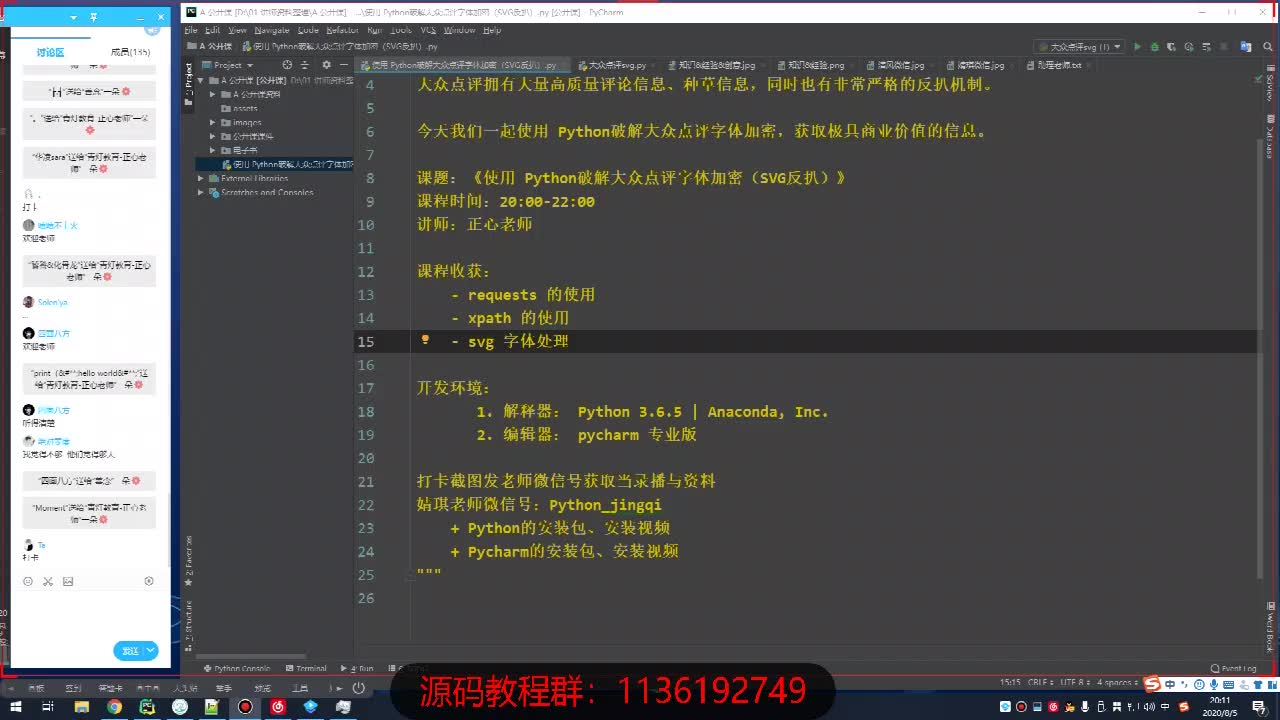Click the lightbulb intention icon on line 15
This screenshot has width=1280, height=720.
coord(425,340)
